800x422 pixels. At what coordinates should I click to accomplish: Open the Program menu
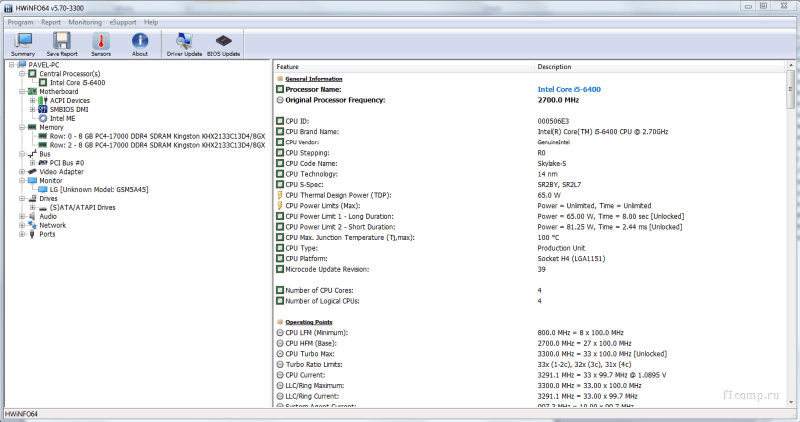point(20,21)
